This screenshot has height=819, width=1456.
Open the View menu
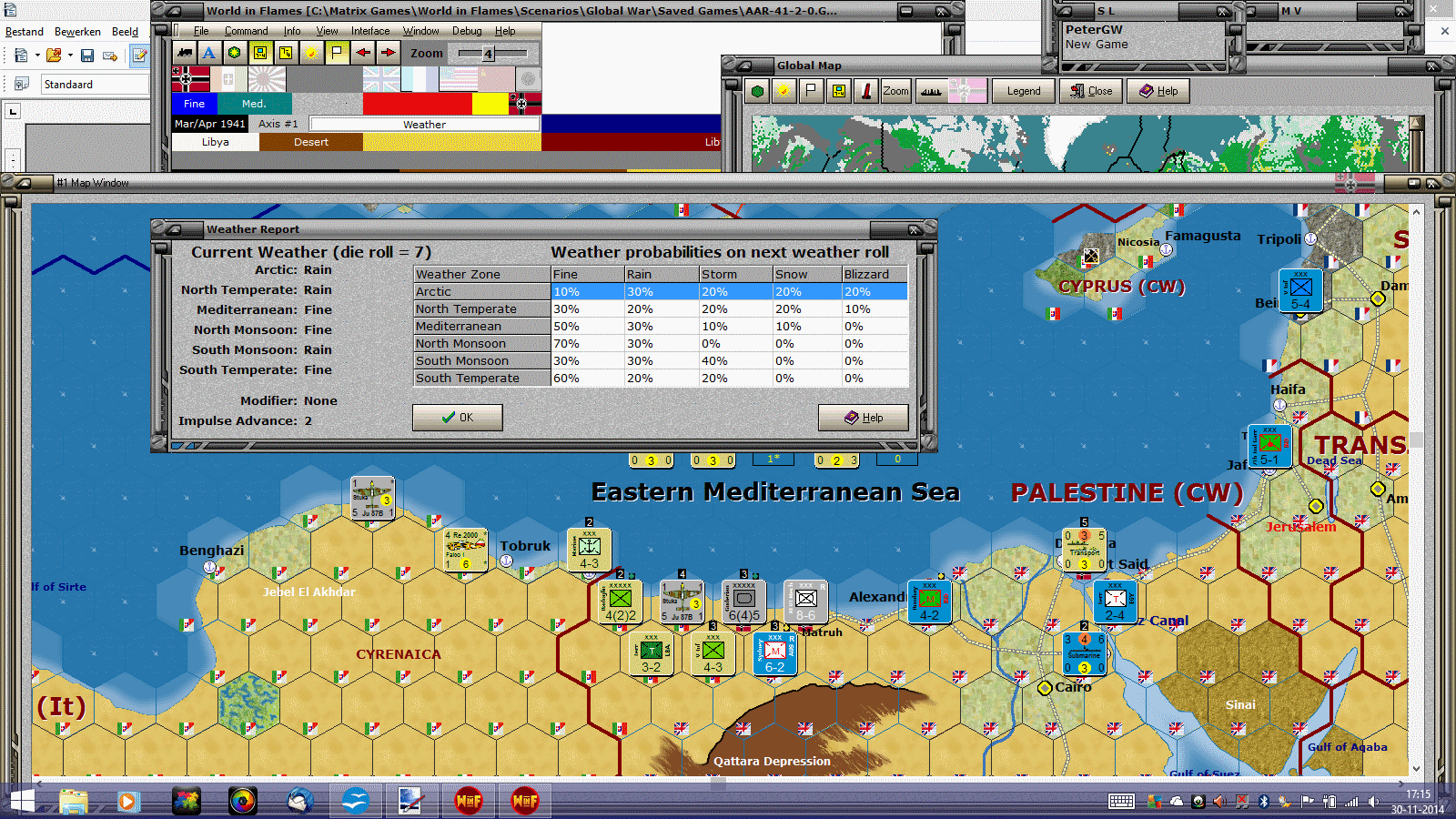coord(327,31)
